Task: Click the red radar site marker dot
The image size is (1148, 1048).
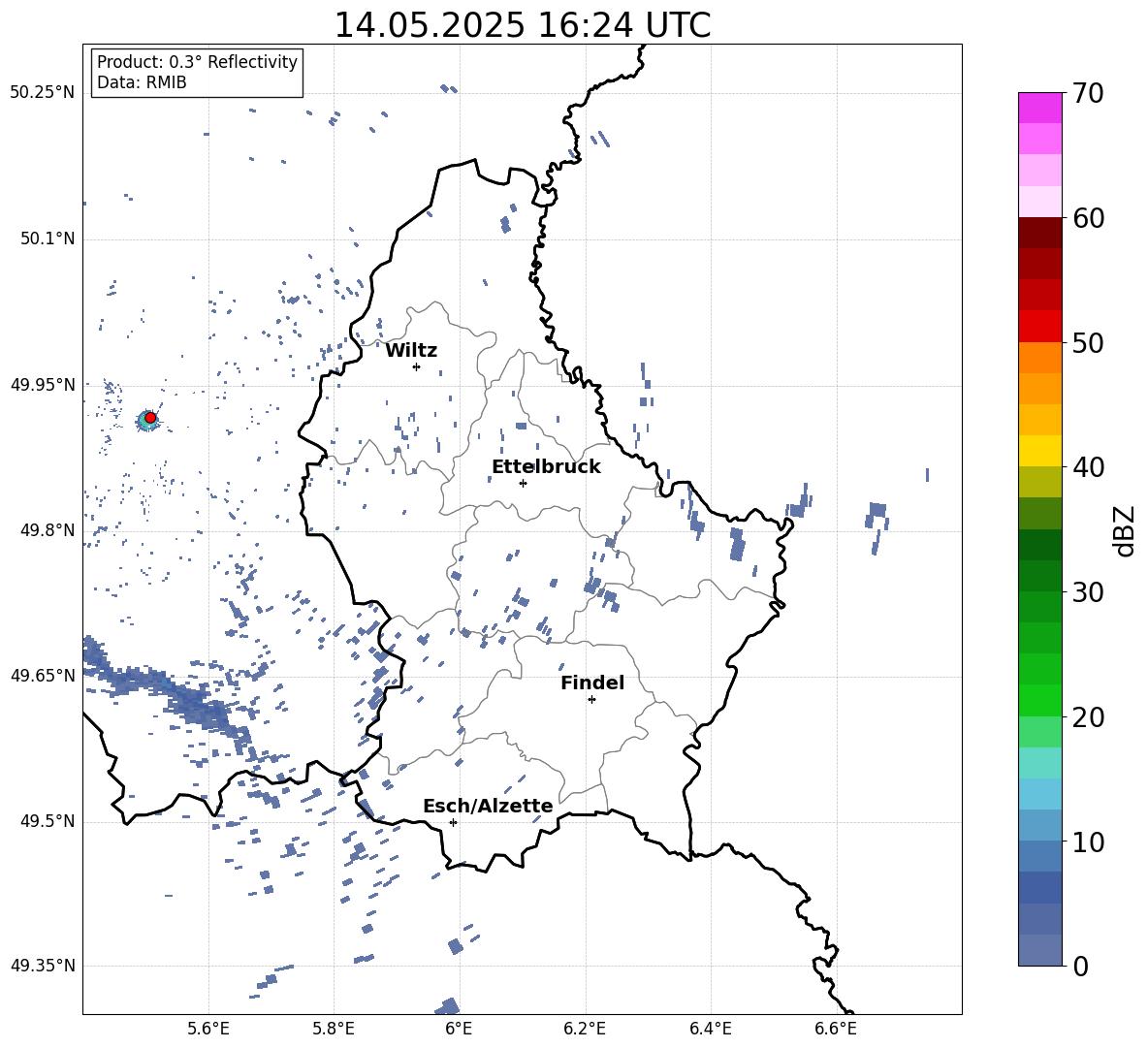Action: click(x=150, y=418)
